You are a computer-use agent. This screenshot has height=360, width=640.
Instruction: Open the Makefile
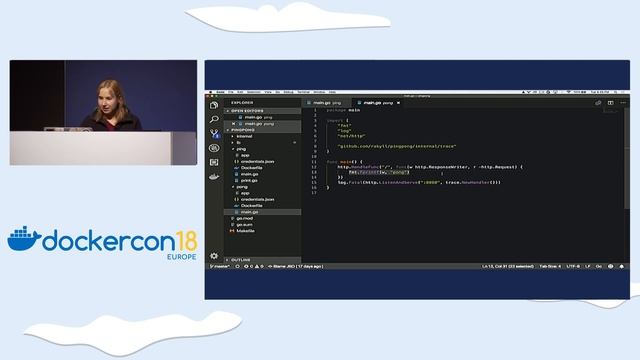[262, 231]
